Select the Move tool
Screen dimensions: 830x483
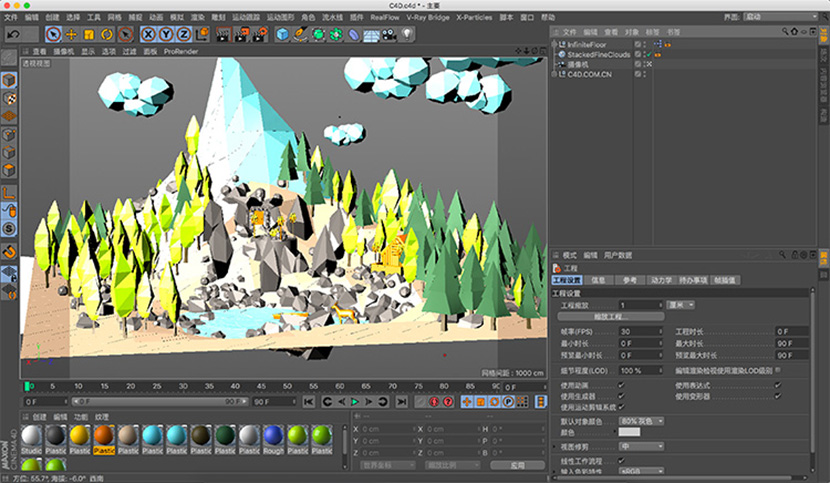pyautogui.click(x=71, y=34)
